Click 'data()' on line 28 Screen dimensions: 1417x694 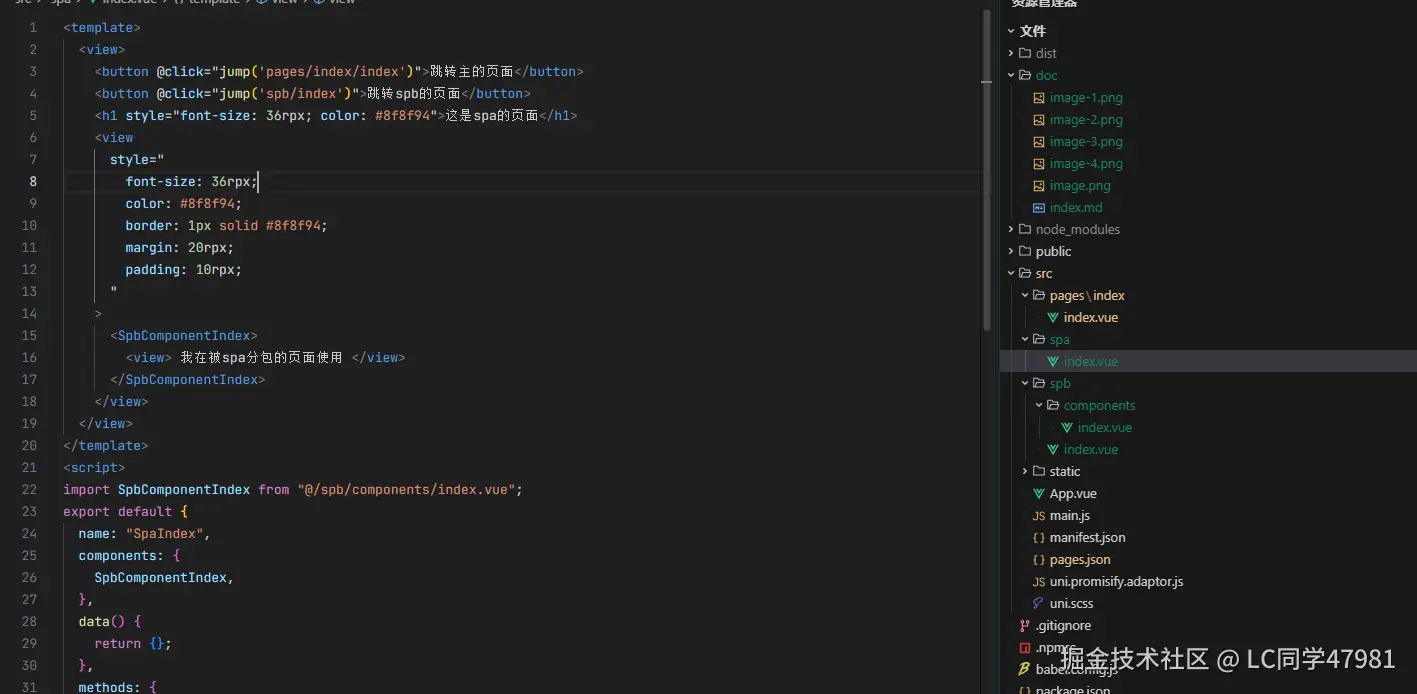(102, 621)
